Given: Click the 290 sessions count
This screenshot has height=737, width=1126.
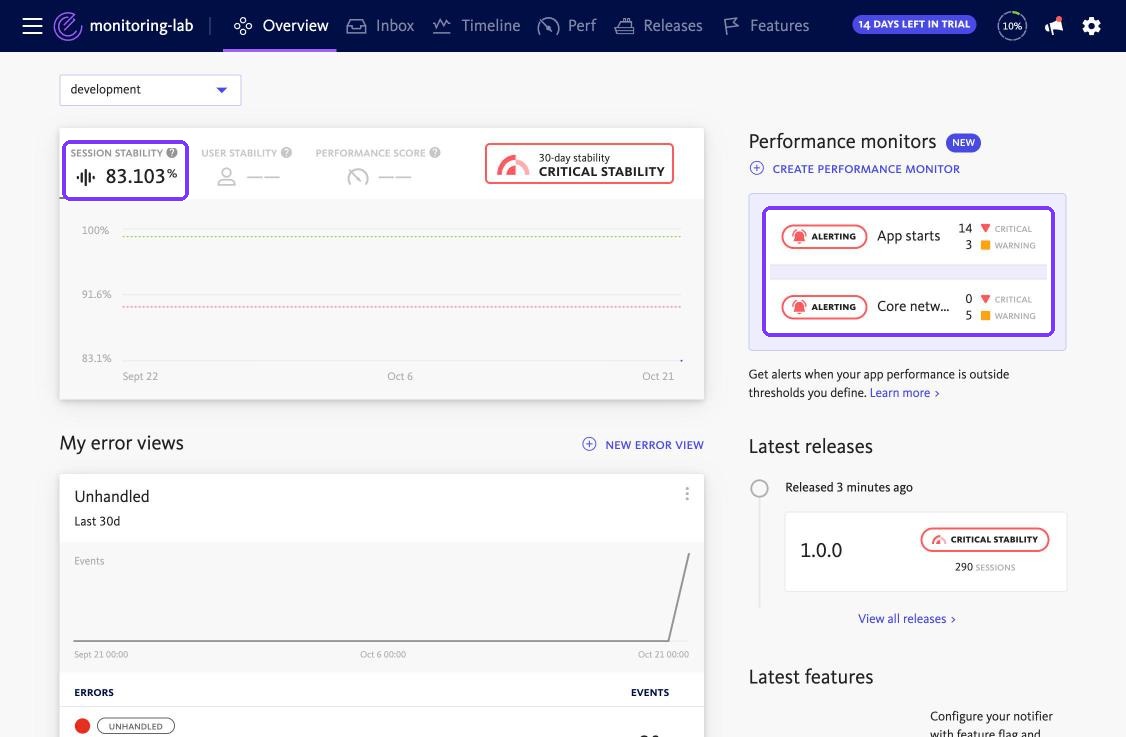Looking at the screenshot, I should click(x=985, y=567).
